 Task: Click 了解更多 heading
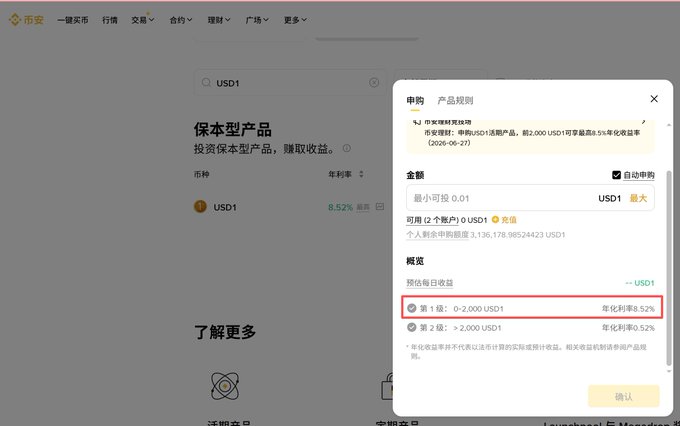(225, 332)
